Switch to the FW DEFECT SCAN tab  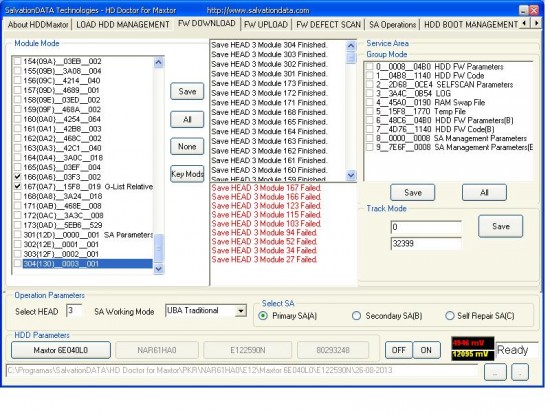(x=328, y=25)
